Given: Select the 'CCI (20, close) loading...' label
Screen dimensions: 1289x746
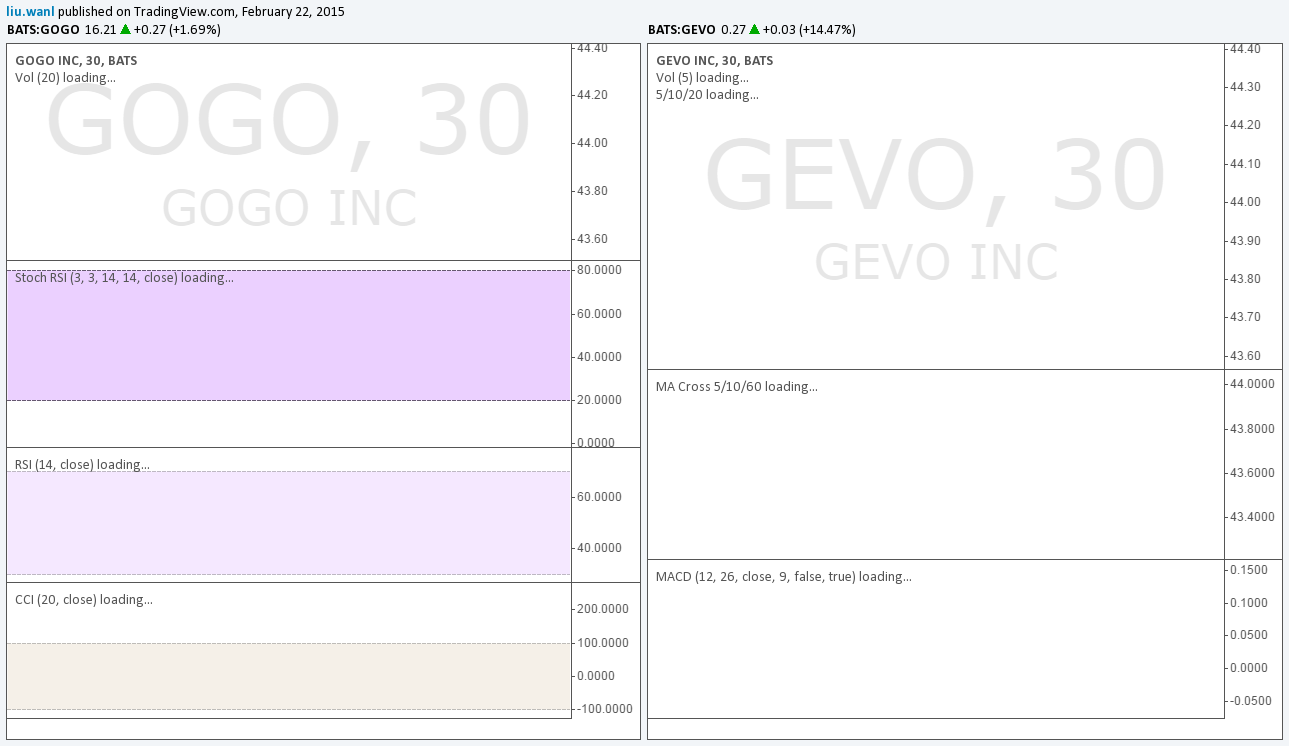Looking at the screenshot, I should coord(84,600).
